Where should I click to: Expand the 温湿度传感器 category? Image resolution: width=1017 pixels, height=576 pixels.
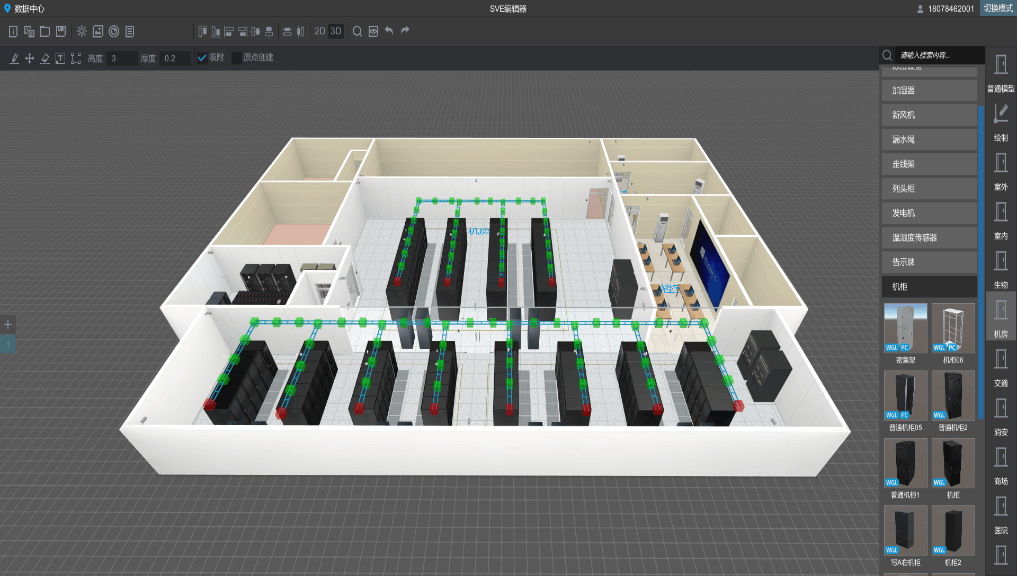coord(929,238)
